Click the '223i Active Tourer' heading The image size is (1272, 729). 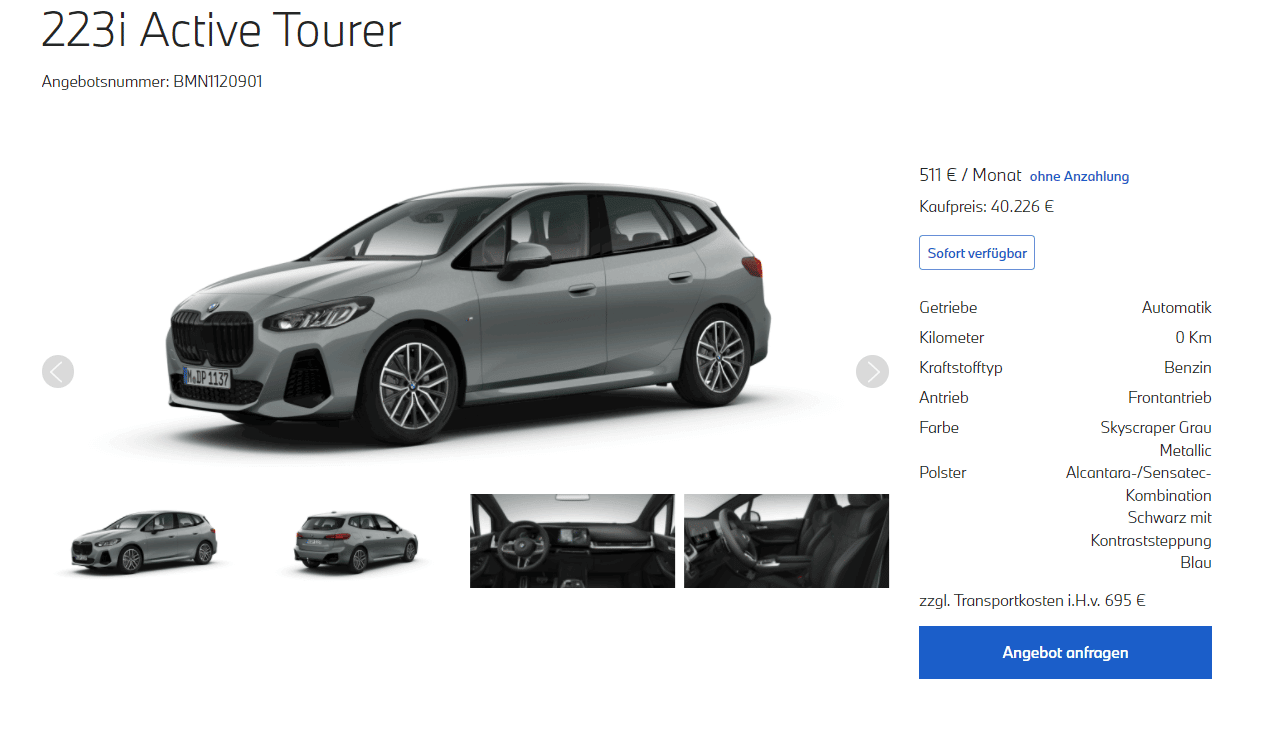click(x=221, y=30)
